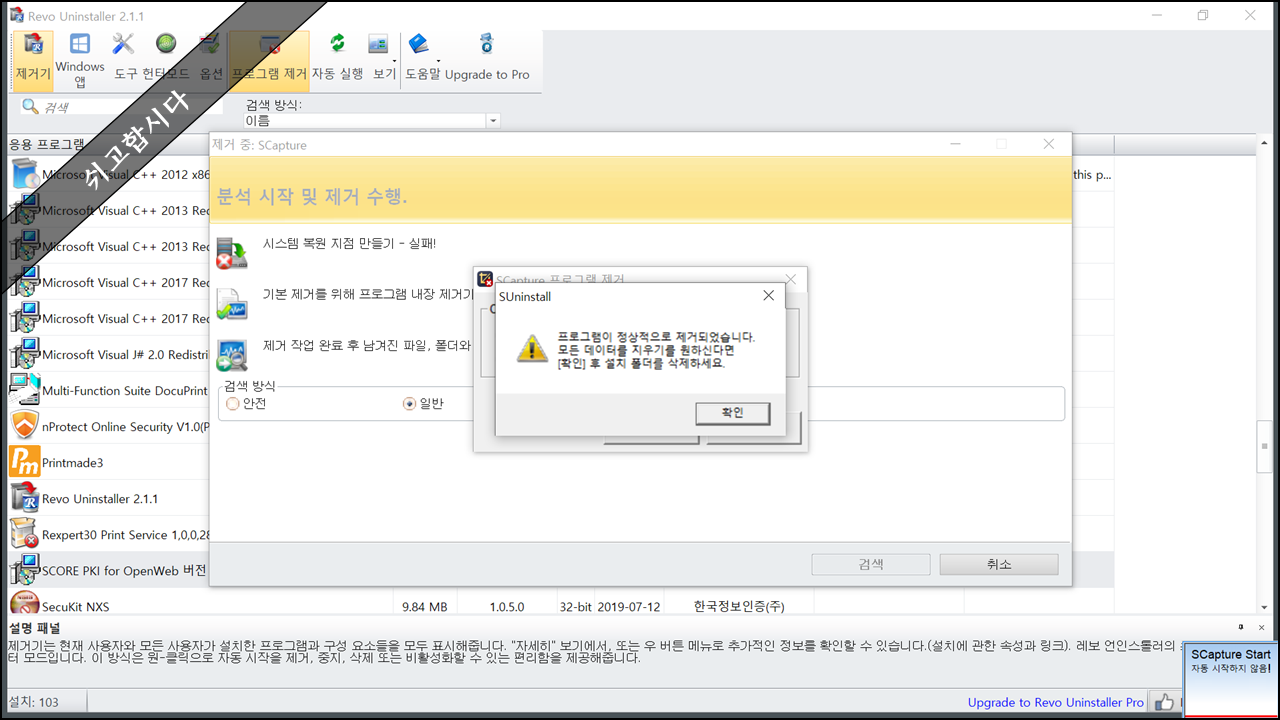Click 확인 in SUninstall message box

733,413
